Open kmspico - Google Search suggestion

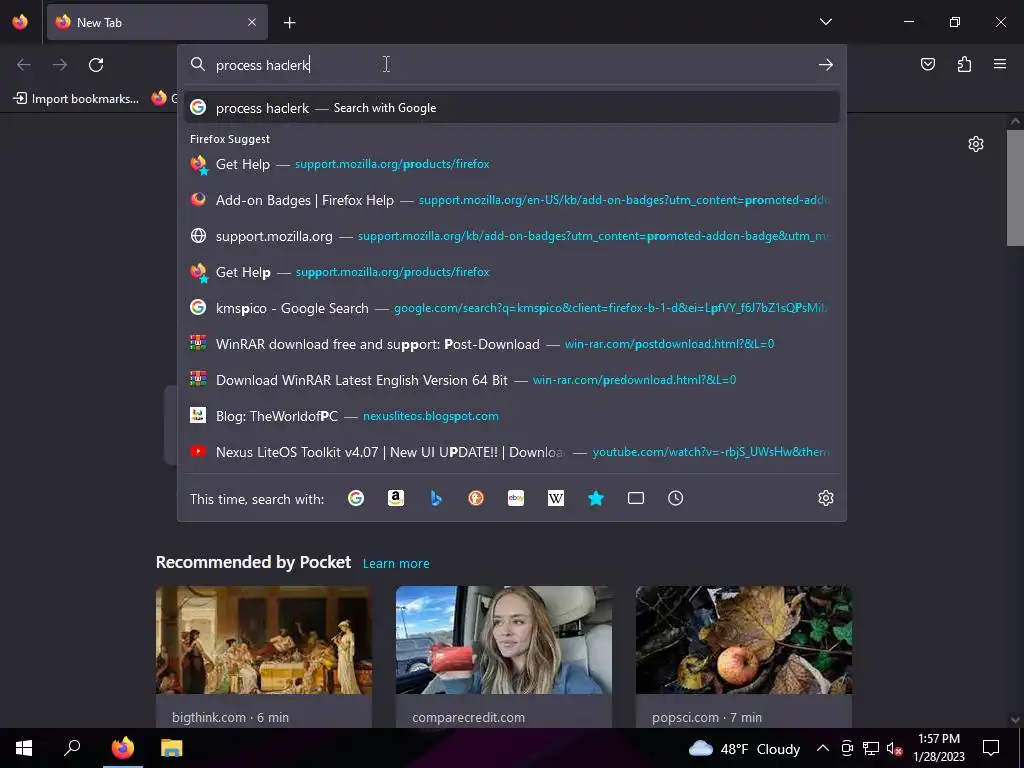coord(512,308)
